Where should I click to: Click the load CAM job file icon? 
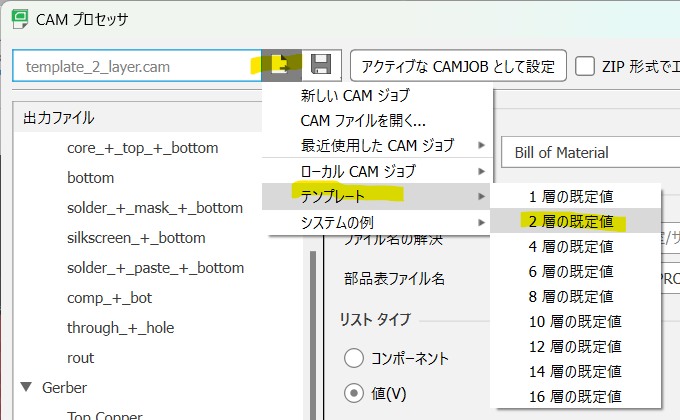(281, 66)
